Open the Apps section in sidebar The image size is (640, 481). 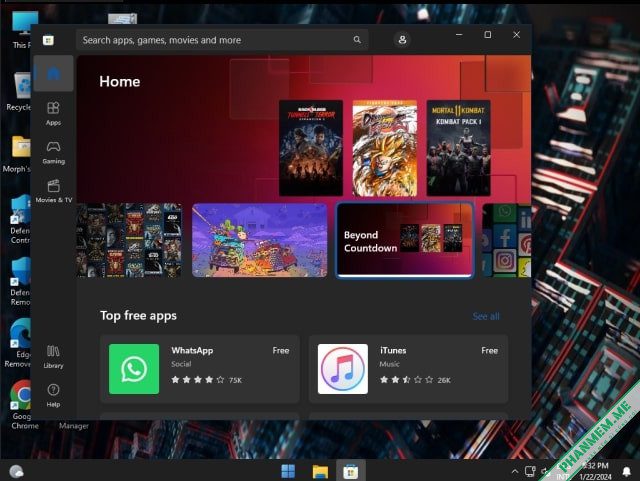coord(53,114)
